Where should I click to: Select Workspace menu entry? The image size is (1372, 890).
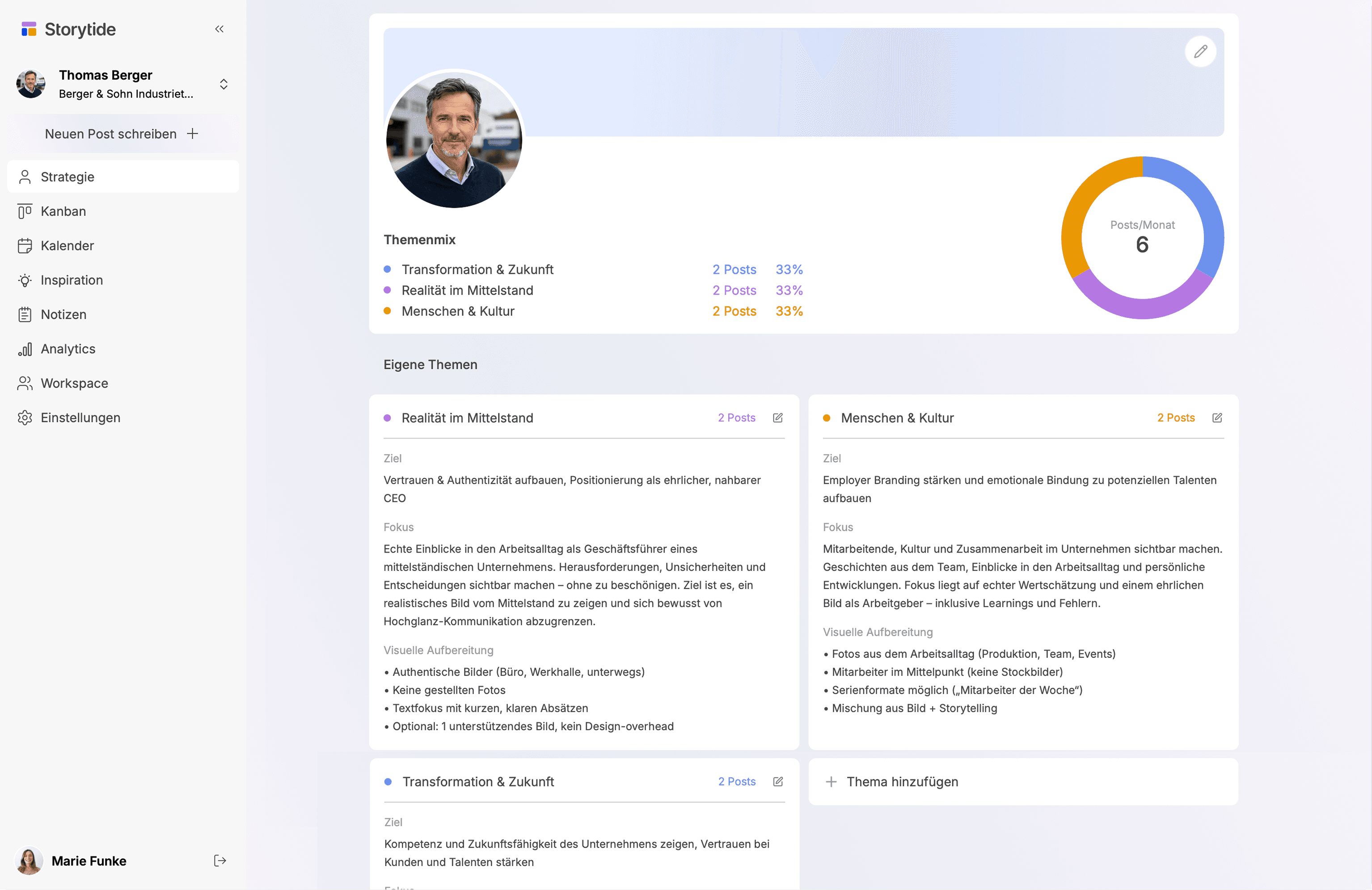74,384
